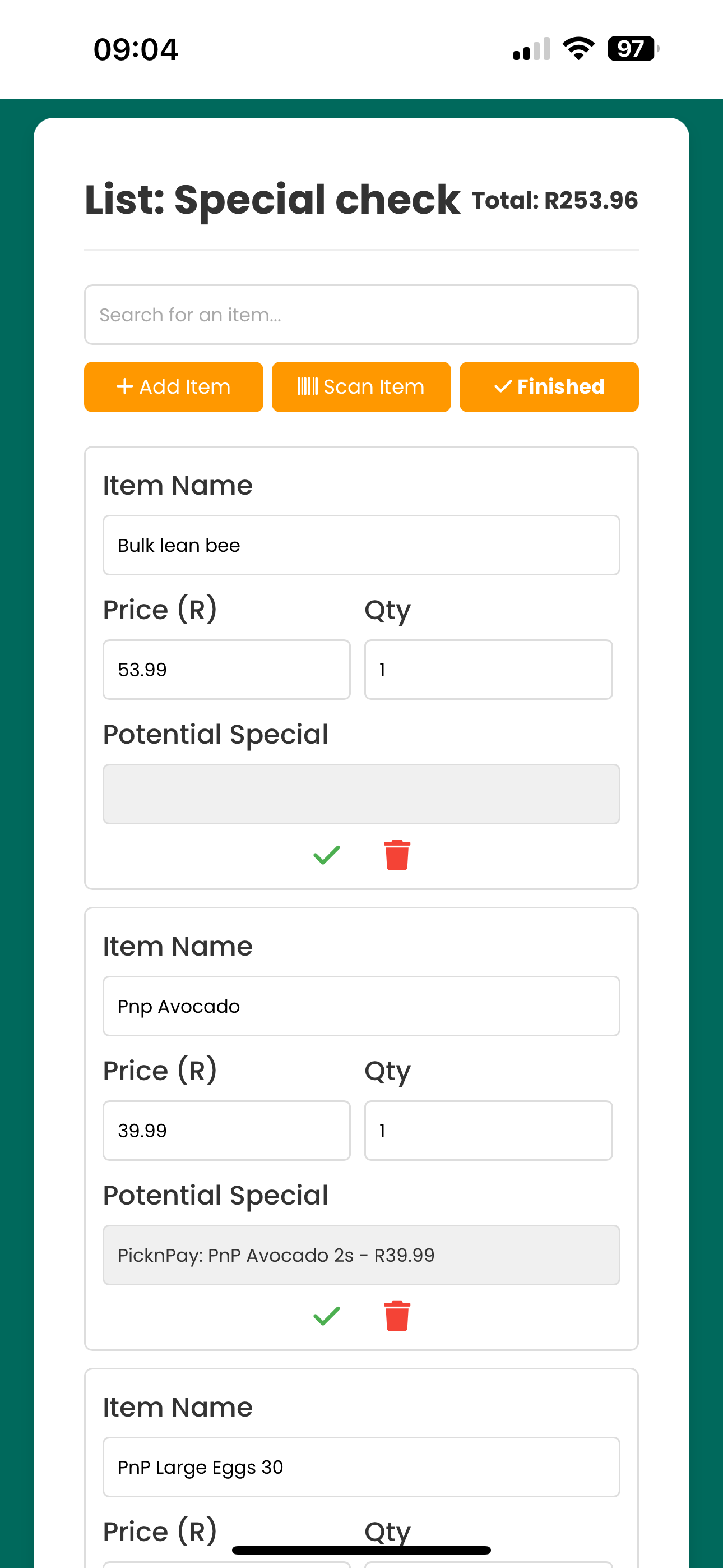Tap the battery indicator in status bar
723x1568 pixels.
pyautogui.click(x=632, y=49)
